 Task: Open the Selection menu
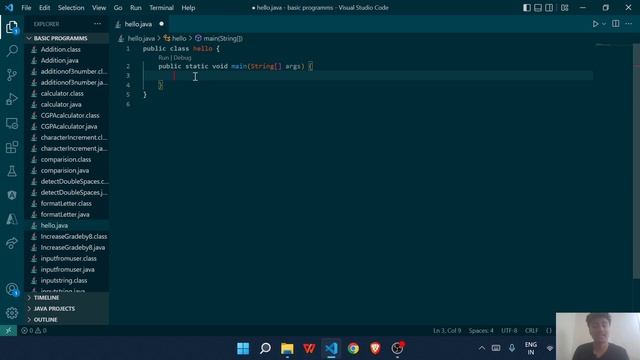coord(71,8)
